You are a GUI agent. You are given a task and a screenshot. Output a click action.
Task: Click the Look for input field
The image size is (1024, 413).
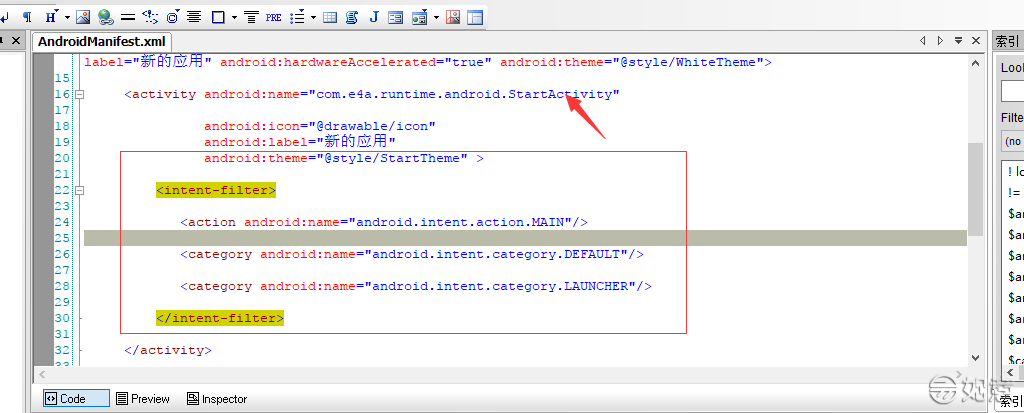[x=1012, y=91]
